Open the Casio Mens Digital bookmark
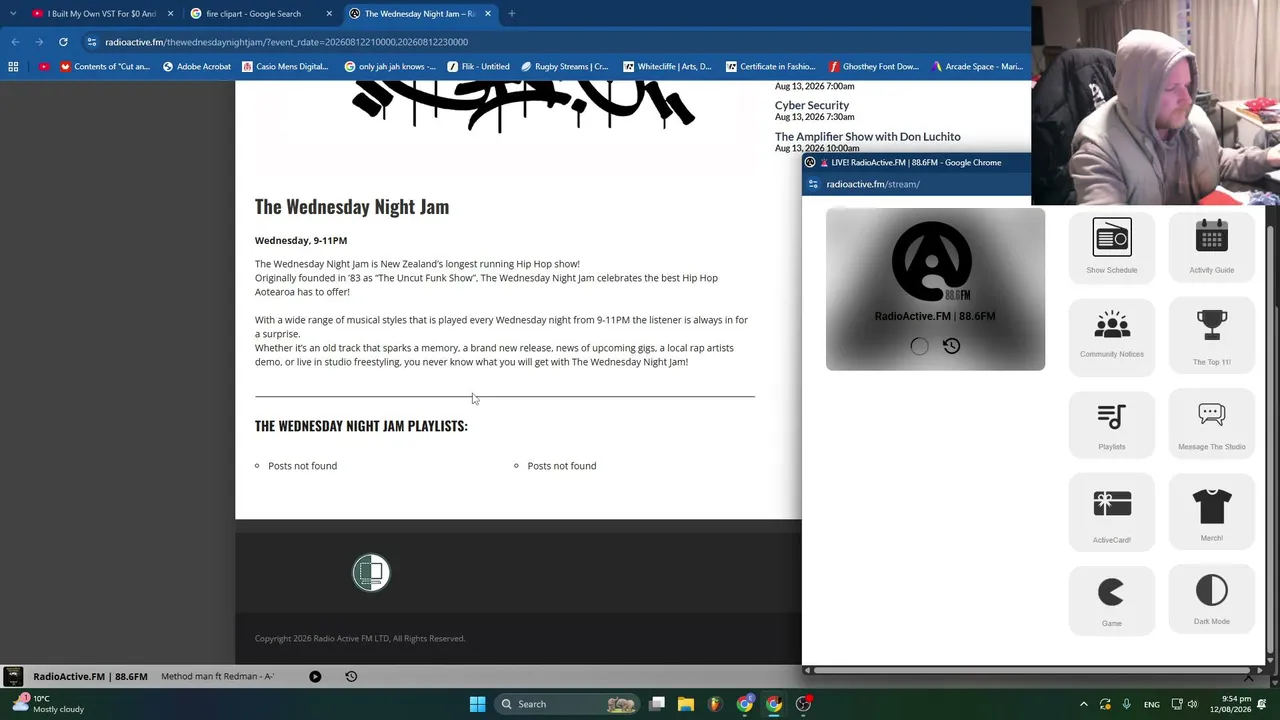The width and height of the screenshot is (1280, 720). [x=285, y=67]
